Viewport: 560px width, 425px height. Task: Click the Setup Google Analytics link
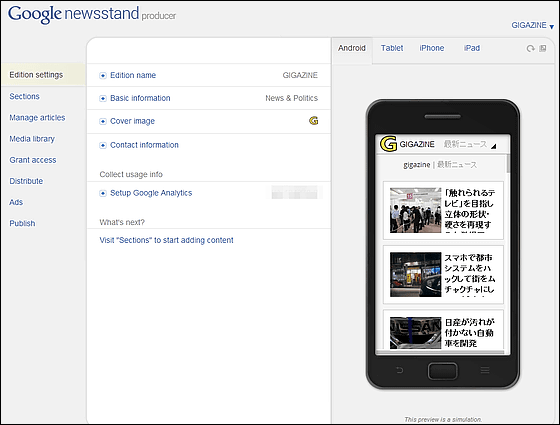(x=151, y=193)
